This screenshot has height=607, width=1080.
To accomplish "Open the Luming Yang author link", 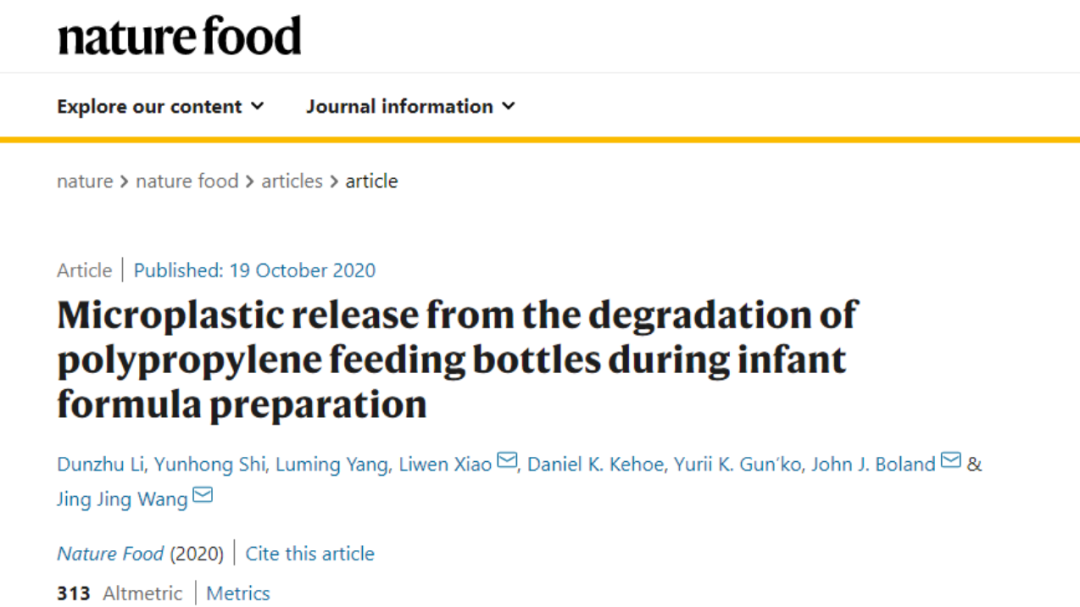I will [x=332, y=464].
